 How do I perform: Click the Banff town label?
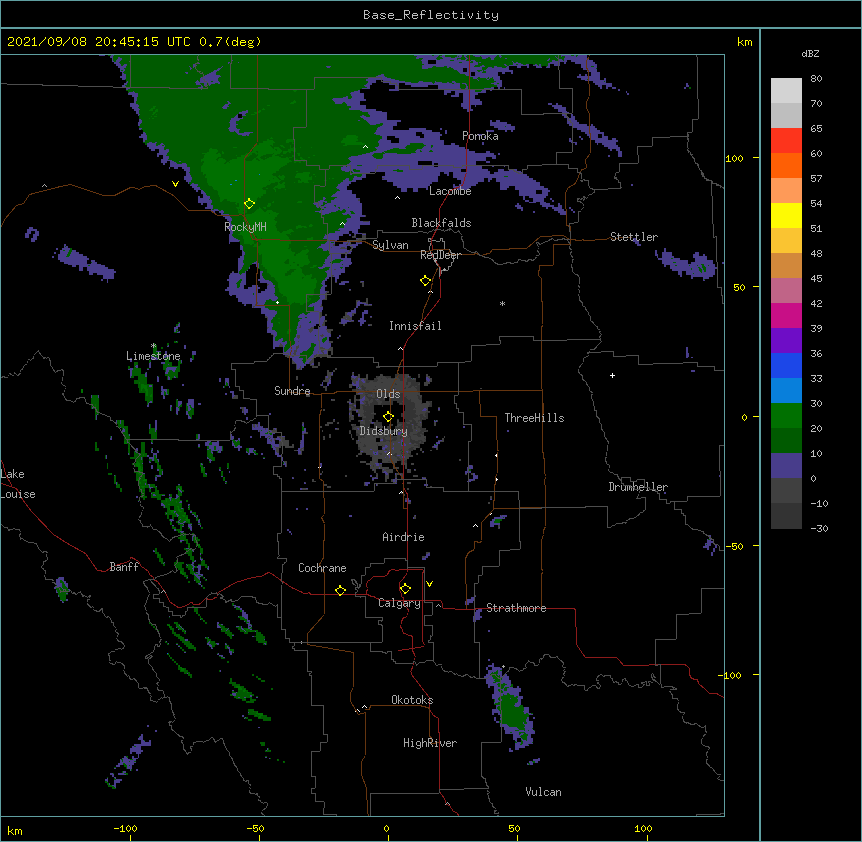click(124, 567)
